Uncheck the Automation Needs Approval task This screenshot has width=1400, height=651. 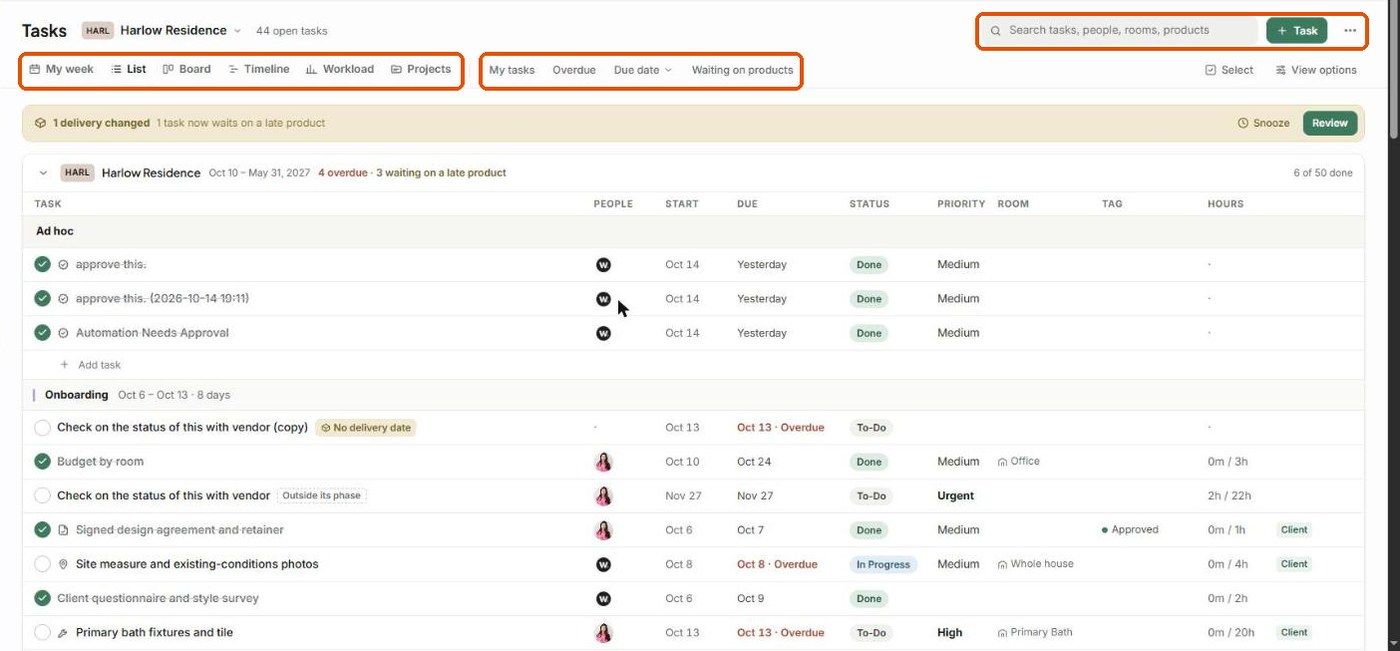pos(42,332)
